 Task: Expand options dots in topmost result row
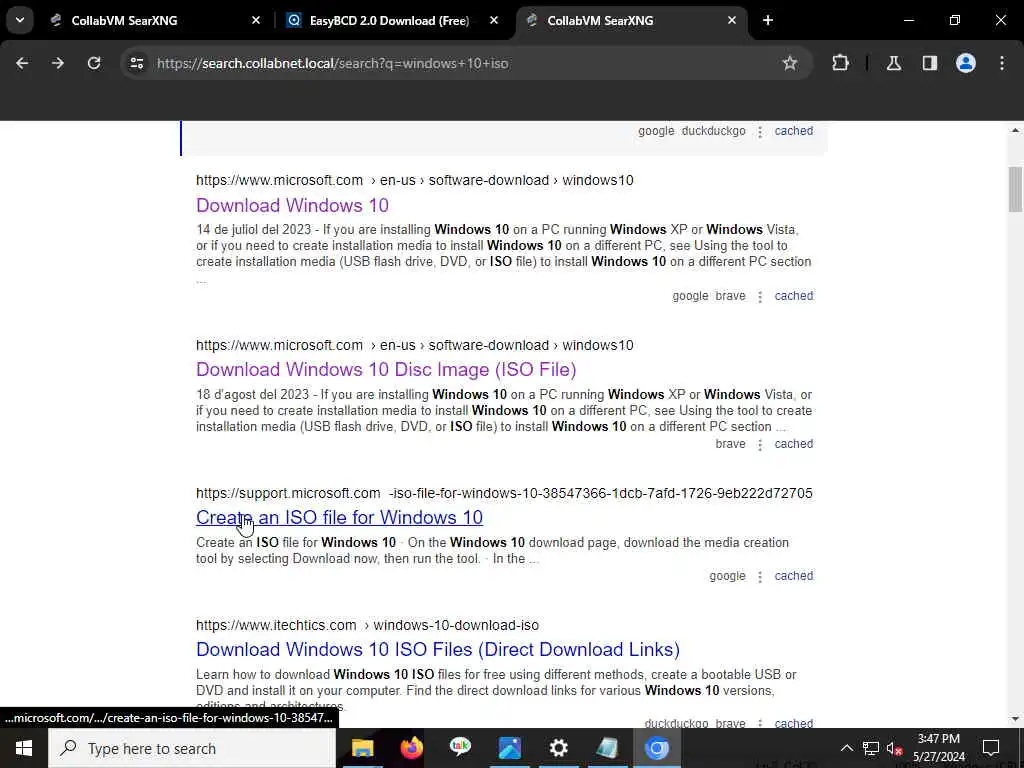click(760, 132)
